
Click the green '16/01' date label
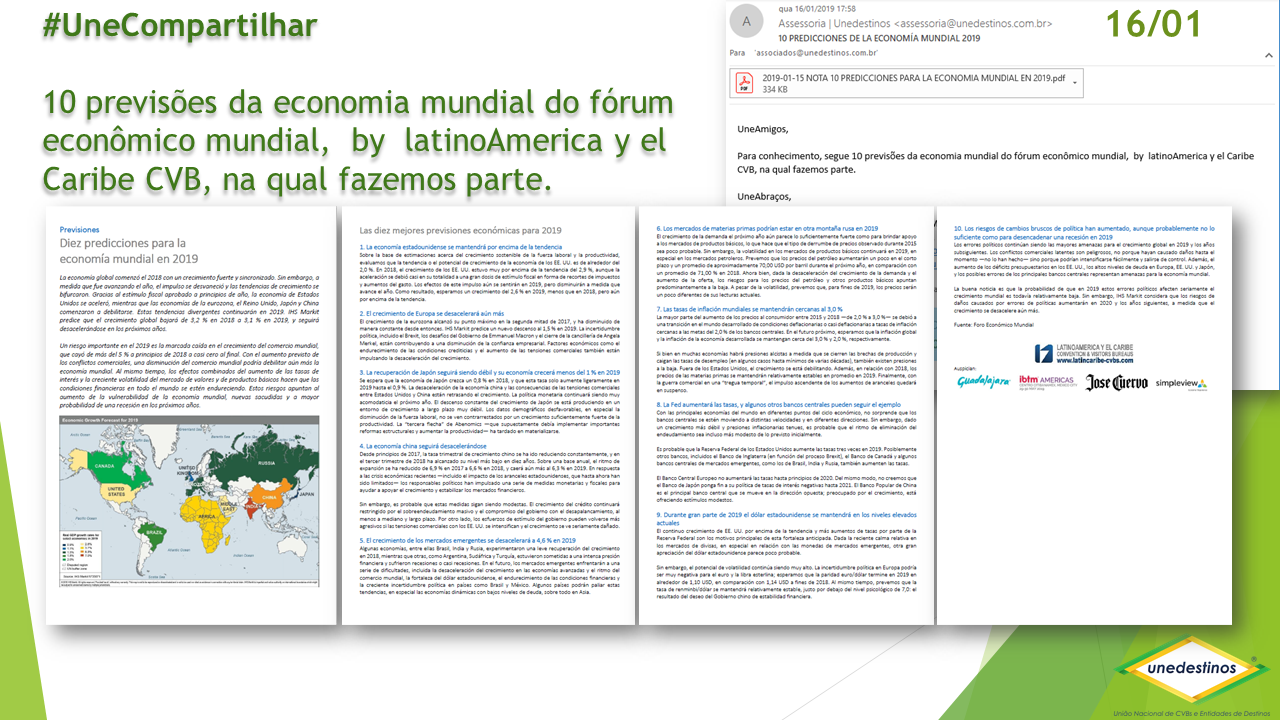tap(1153, 22)
